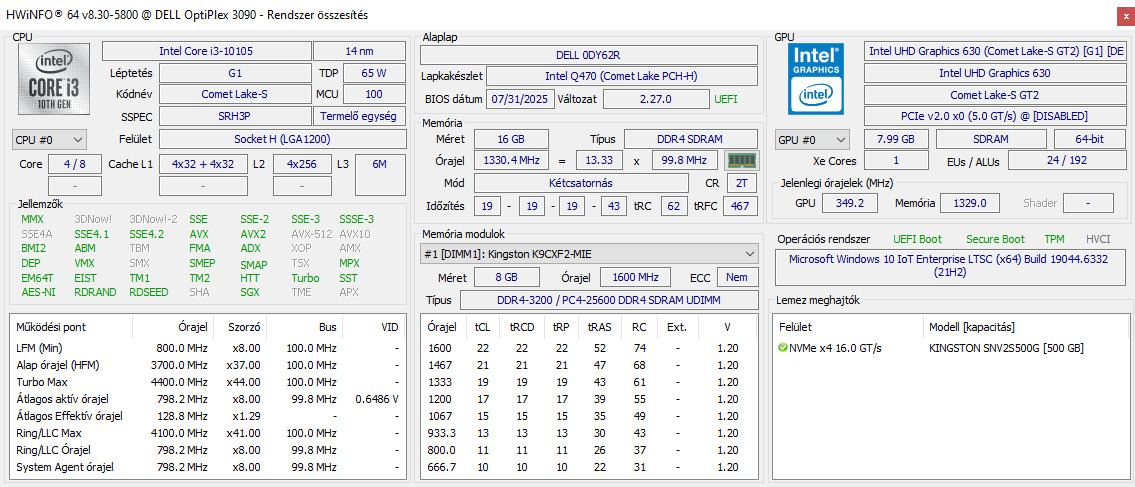The image size is (1135, 487).
Task: Click the Windows 10 IoT Enterprise OS box
Action: [x=950, y=265]
